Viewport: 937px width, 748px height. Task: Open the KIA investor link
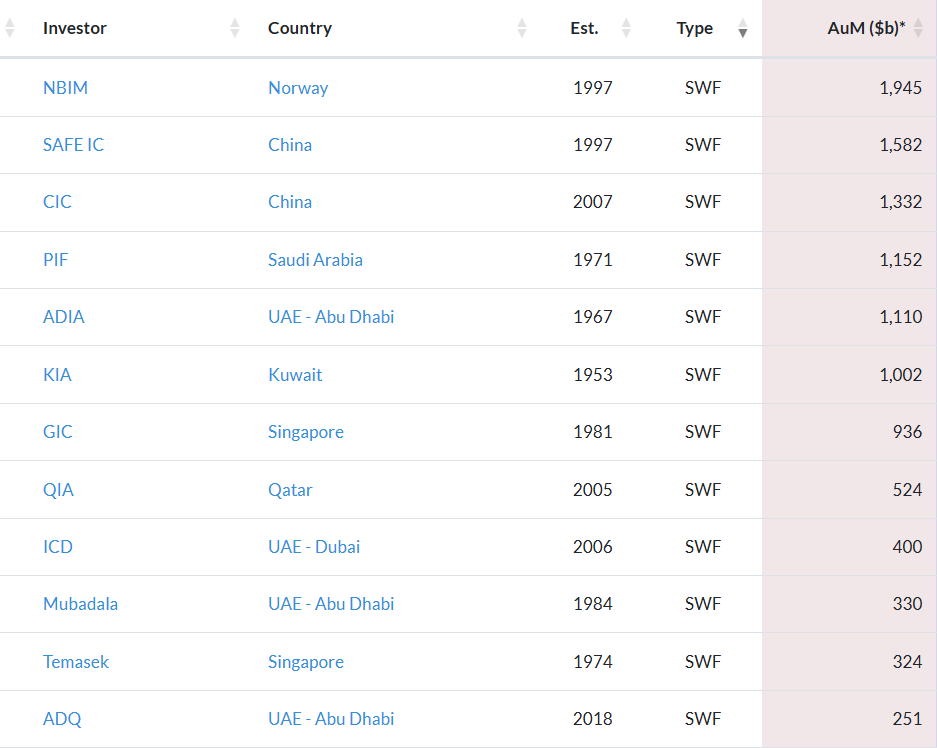[x=57, y=375]
